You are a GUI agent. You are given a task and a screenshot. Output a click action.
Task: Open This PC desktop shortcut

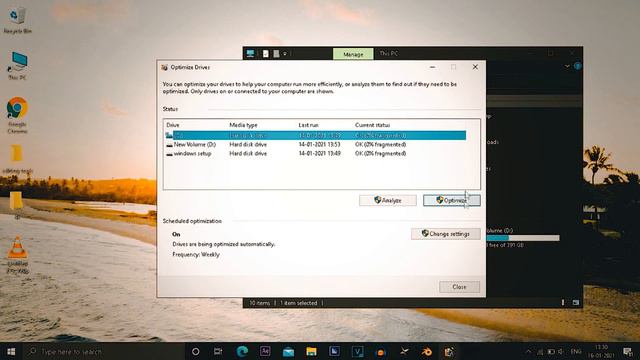point(18,65)
